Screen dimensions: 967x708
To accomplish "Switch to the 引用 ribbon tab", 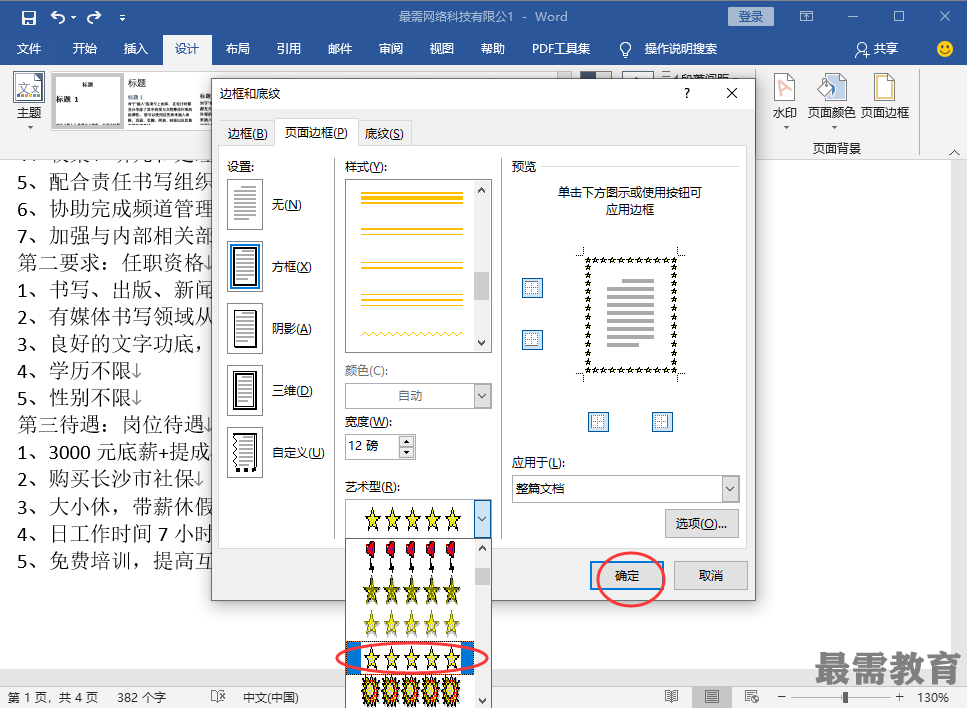I will coord(289,49).
